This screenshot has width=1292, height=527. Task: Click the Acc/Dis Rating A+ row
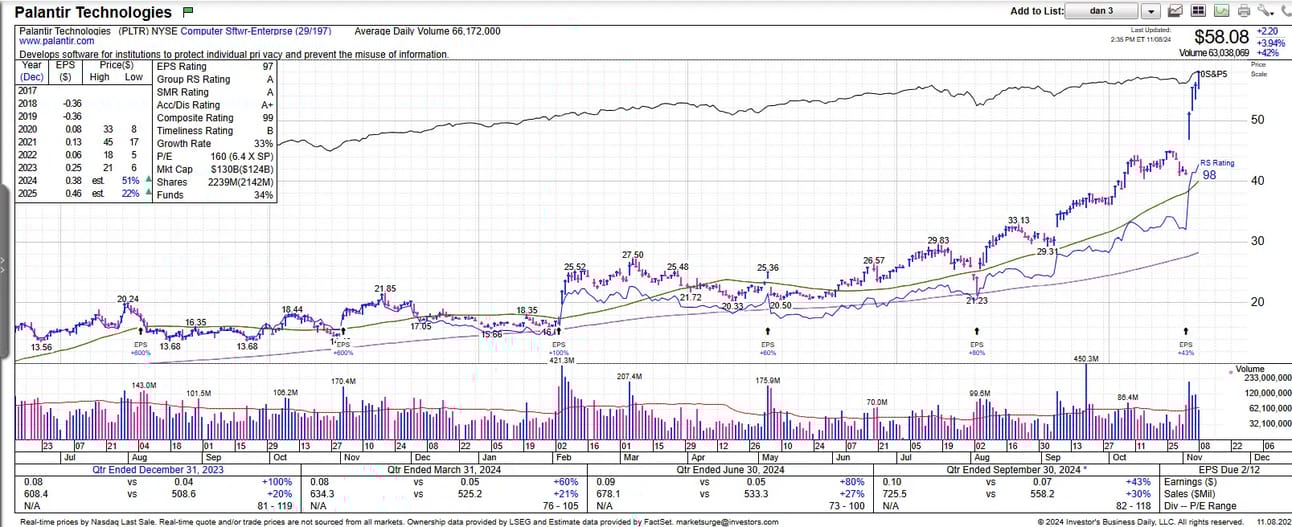pos(215,105)
